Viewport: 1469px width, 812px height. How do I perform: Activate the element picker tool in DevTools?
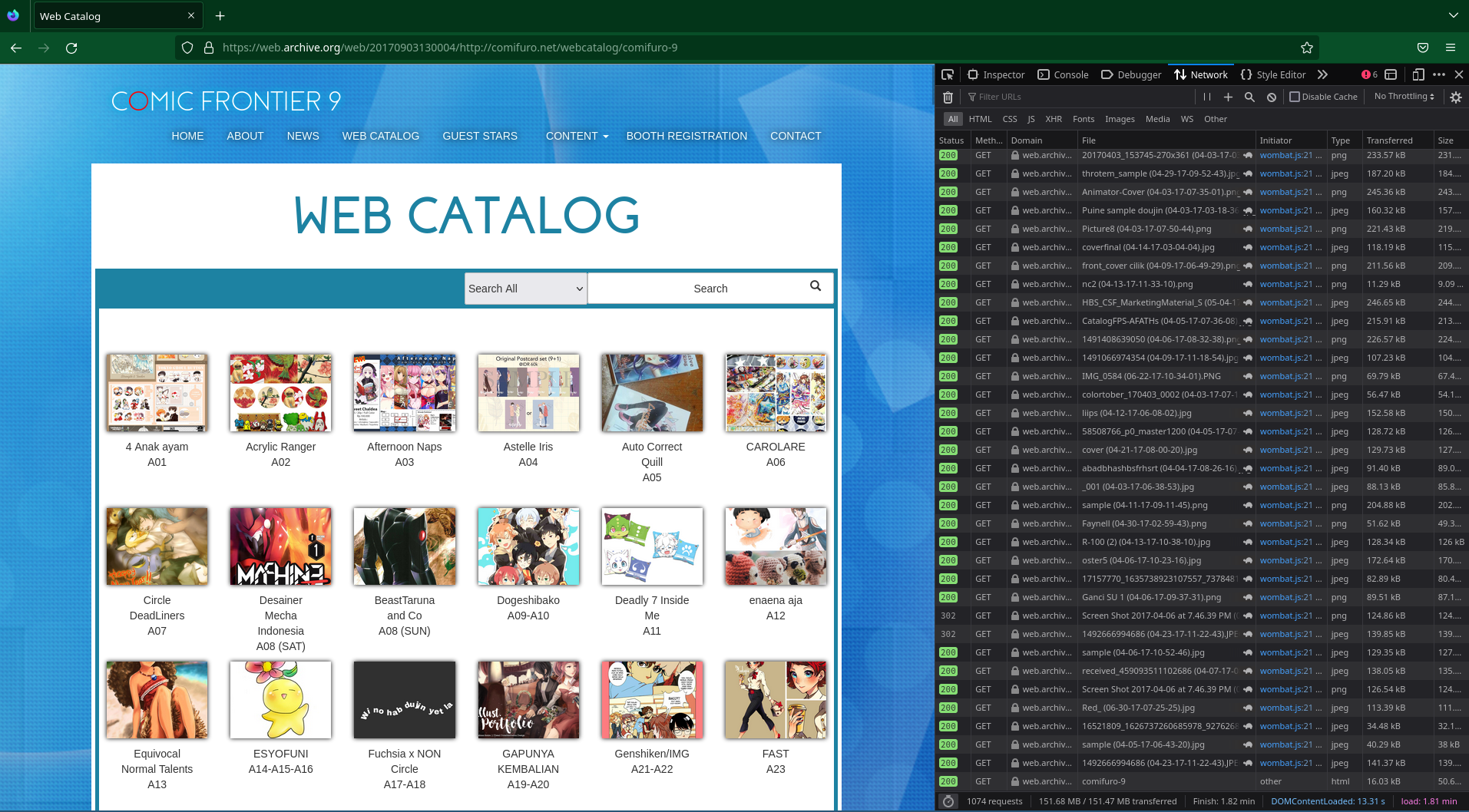coord(948,74)
